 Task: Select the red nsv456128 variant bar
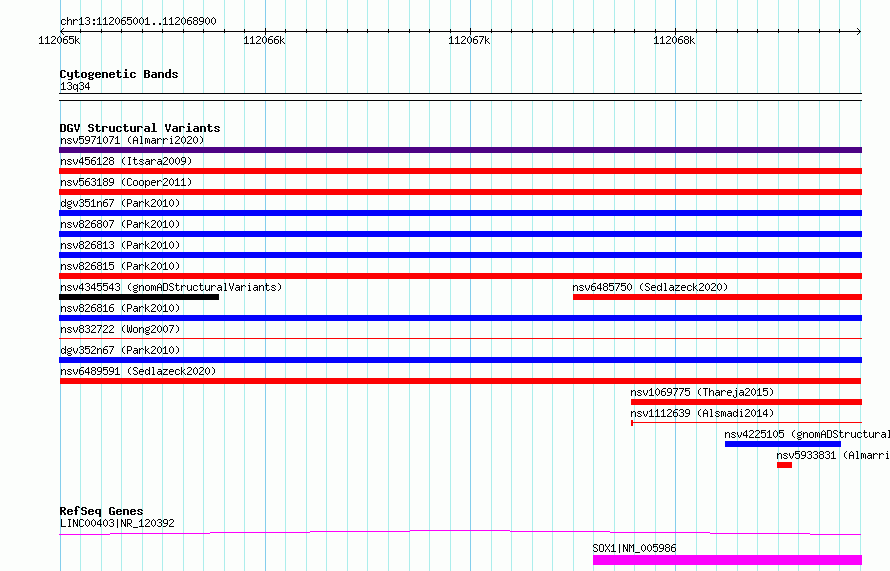(x=460, y=171)
